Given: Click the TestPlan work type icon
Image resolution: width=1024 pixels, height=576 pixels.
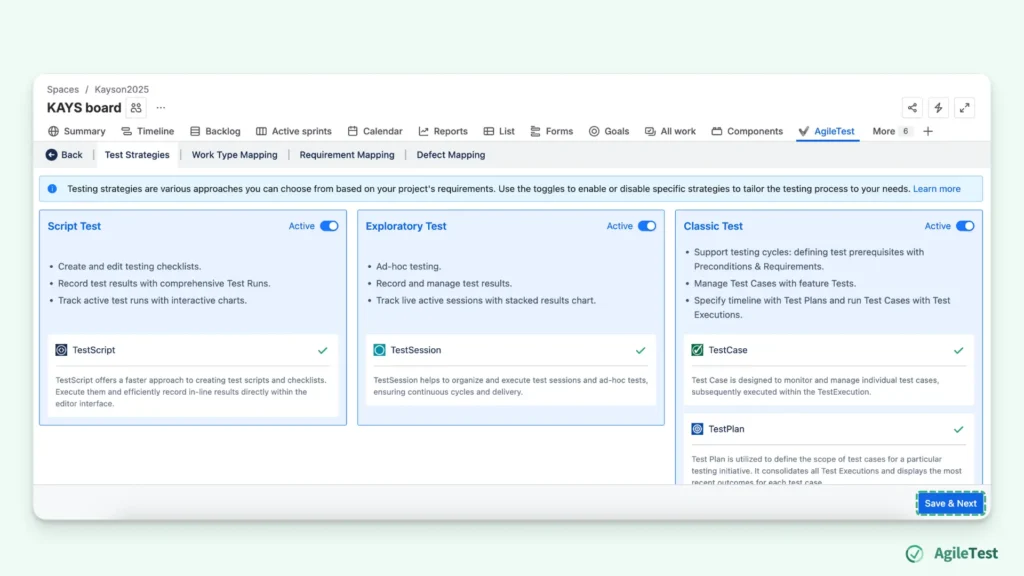Looking at the screenshot, I should [x=697, y=429].
